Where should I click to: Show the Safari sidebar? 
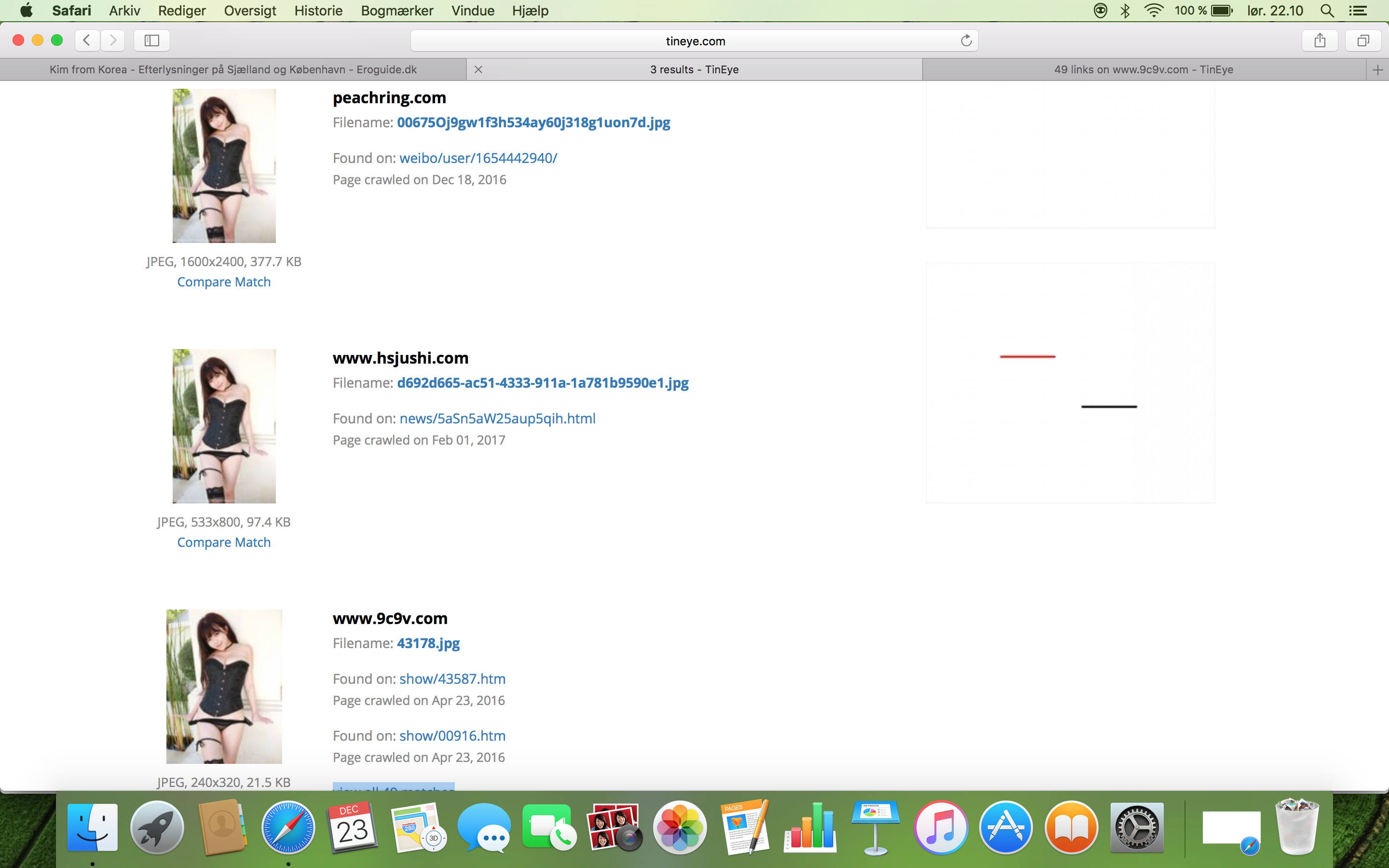(151, 40)
